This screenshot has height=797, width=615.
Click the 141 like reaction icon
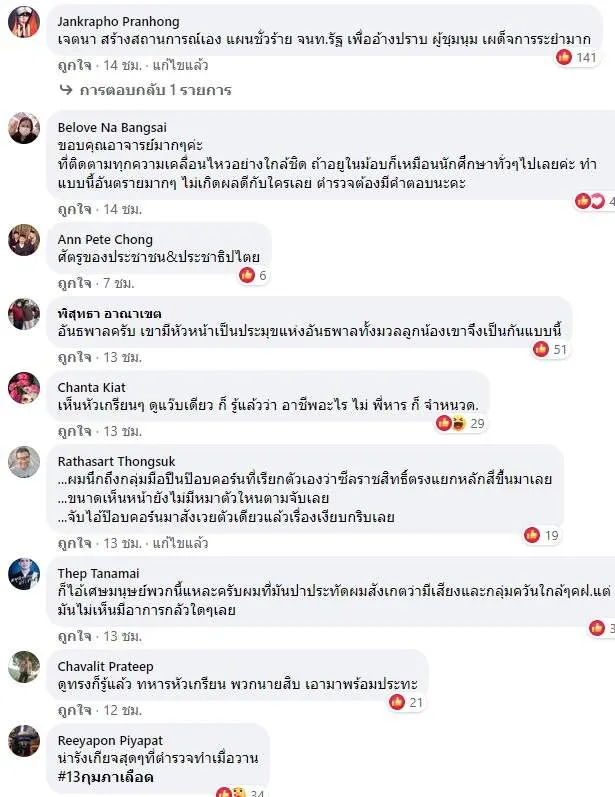tap(564, 57)
